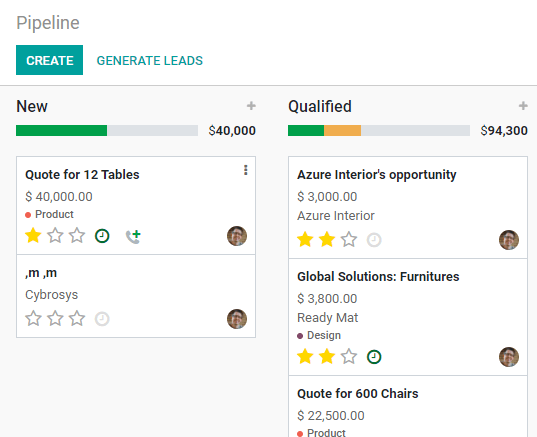Click avatar on Global Solutions: Furnitures card
This screenshot has height=437, width=537.
tap(509, 357)
